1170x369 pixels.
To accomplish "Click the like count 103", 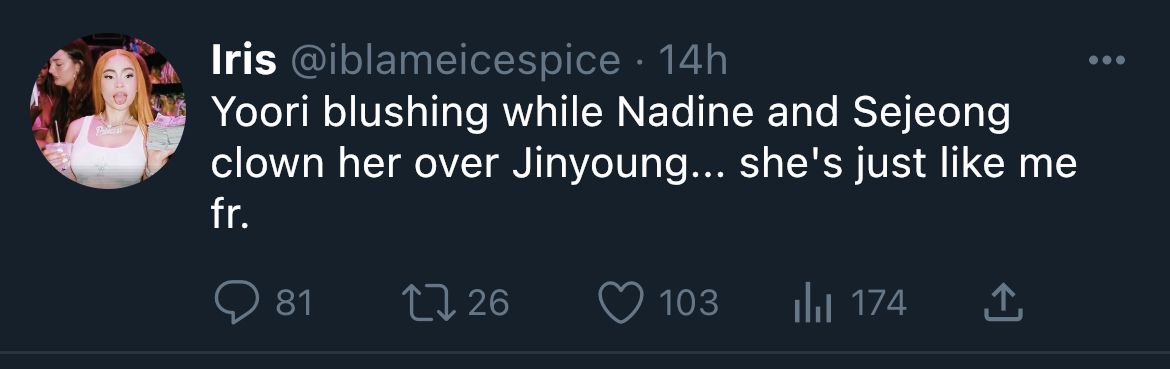I will (689, 303).
